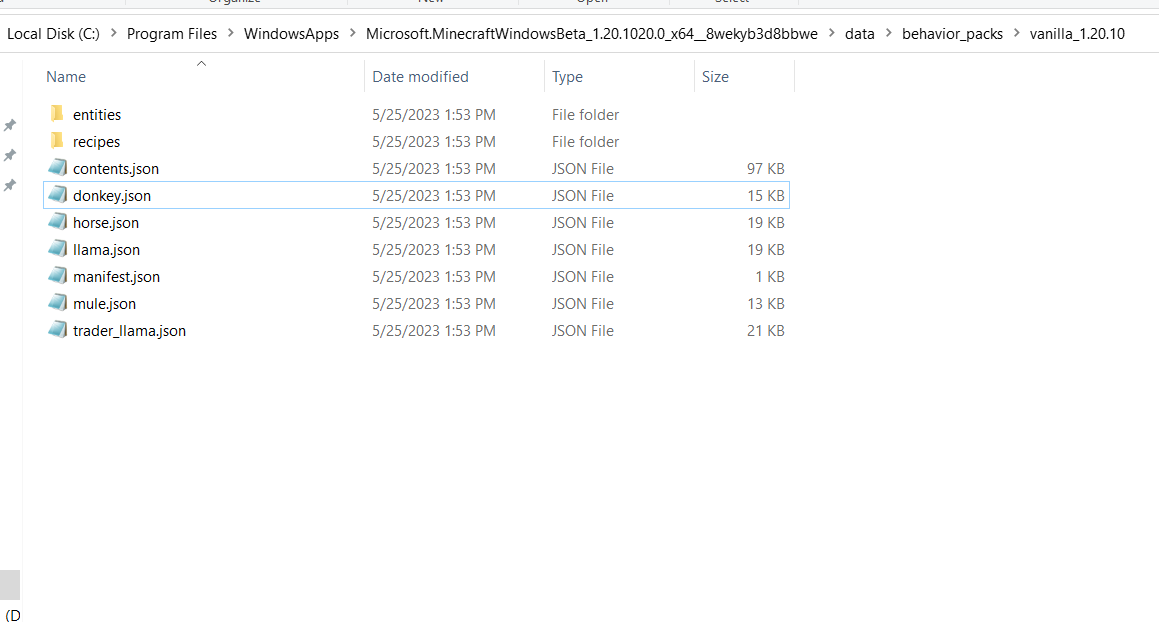The height and width of the screenshot is (622, 1159).
Task: Select the llama.json file icon
Action: point(58,249)
